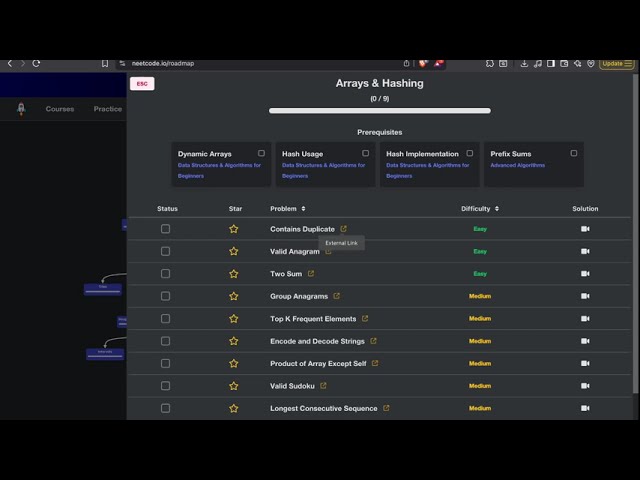This screenshot has width=640, height=480.
Task: Open the Practice nav item
Action: [x=108, y=109]
